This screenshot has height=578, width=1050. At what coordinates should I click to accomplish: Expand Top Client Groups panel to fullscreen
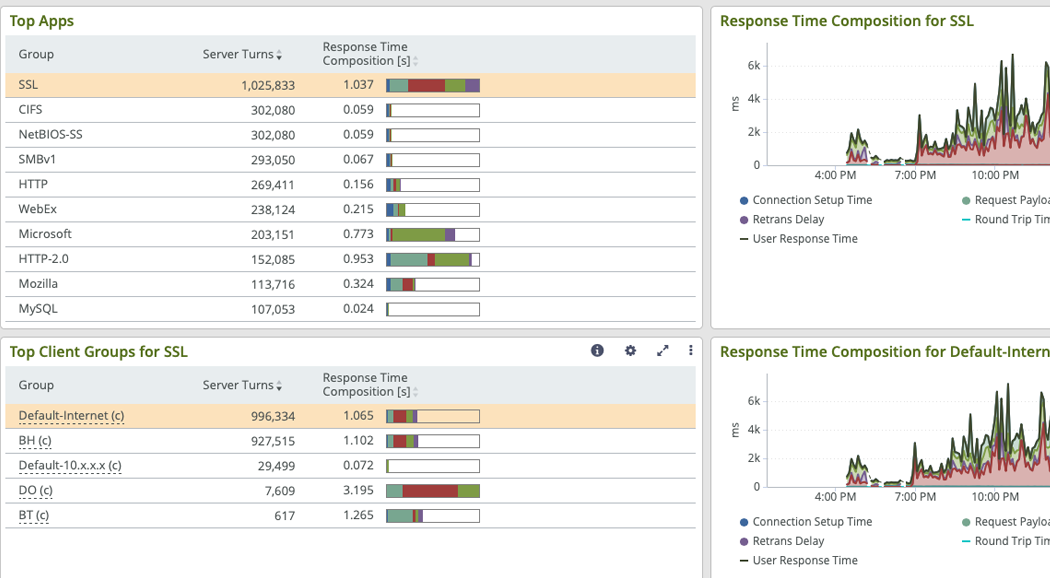(662, 351)
